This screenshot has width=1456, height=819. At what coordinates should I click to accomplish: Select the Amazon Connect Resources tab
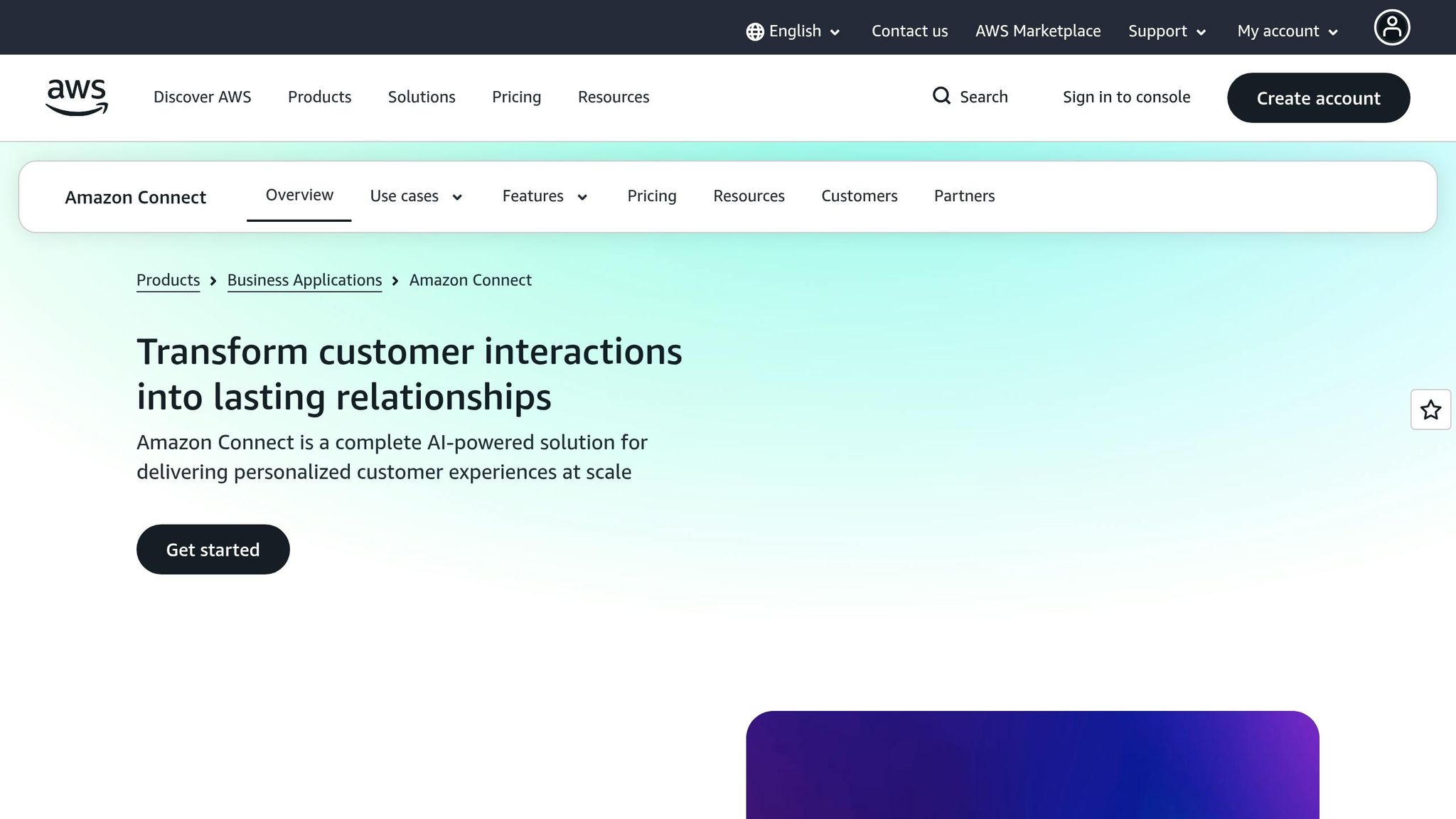[749, 196]
